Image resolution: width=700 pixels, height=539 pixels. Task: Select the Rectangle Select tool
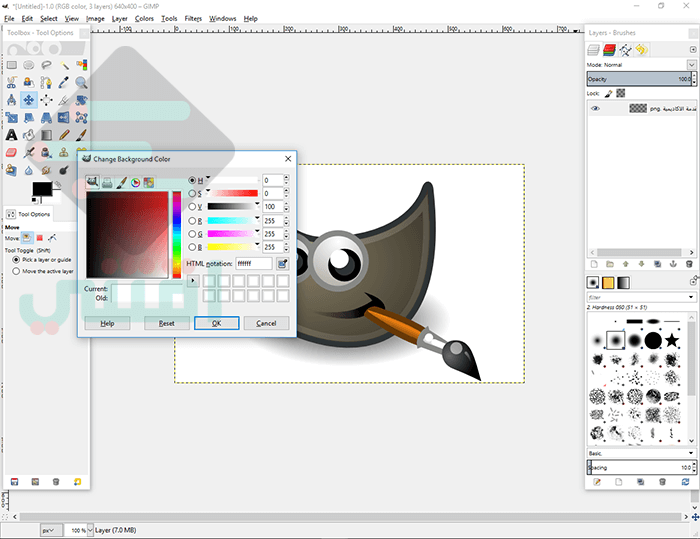pyautogui.click(x=12, y=65)
